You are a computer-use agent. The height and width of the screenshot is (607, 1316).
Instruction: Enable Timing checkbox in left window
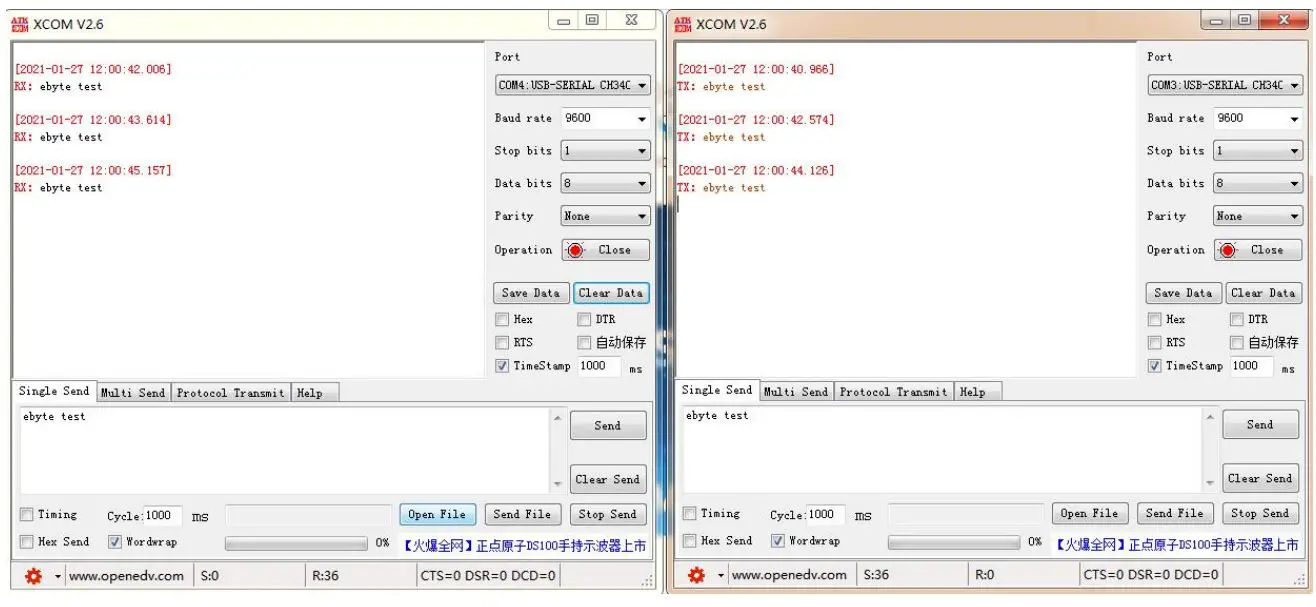[27, 515]
